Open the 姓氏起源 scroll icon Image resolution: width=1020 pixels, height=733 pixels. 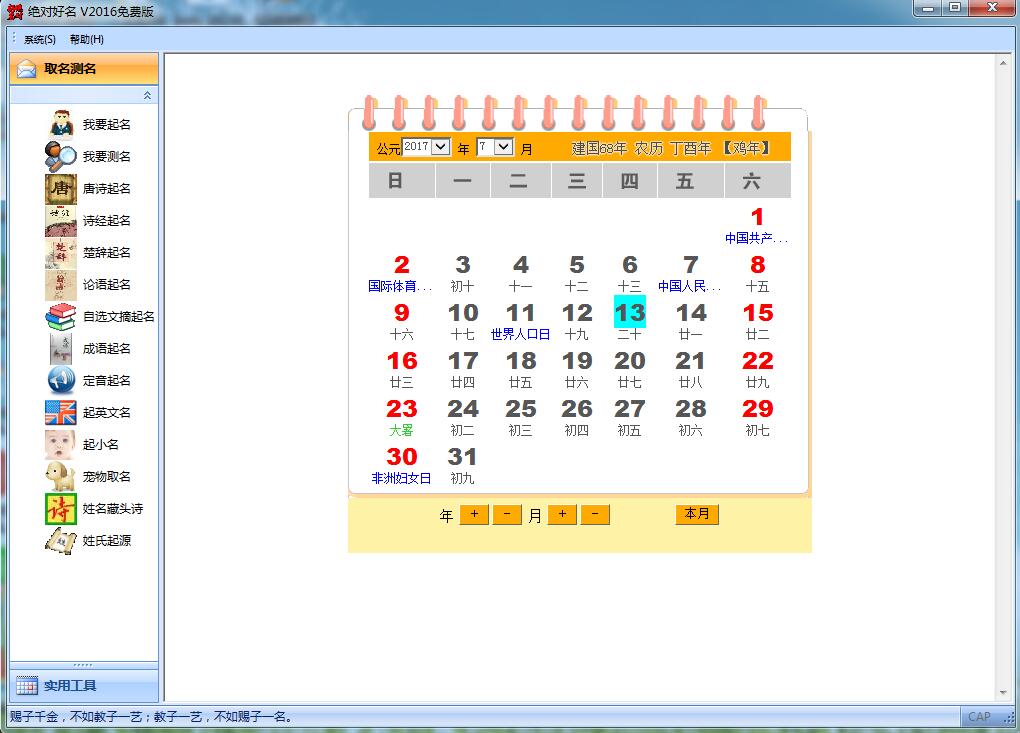(x=61, y=540)
